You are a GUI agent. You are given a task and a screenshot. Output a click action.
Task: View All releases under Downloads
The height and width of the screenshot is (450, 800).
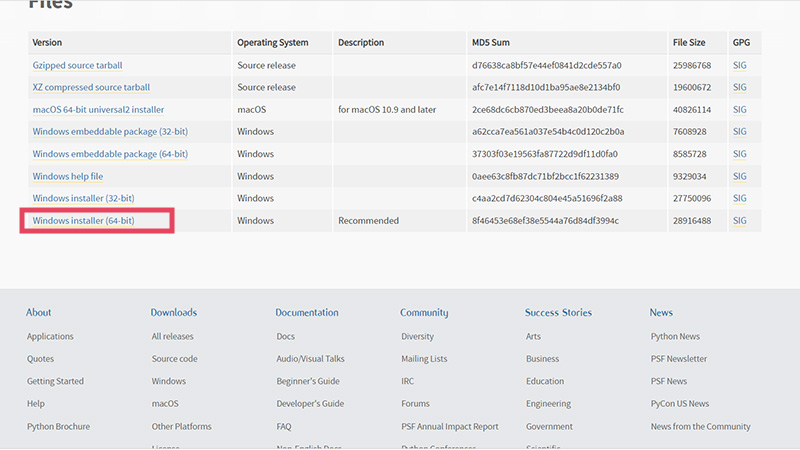pyautogui.click(x=172, y=337)
